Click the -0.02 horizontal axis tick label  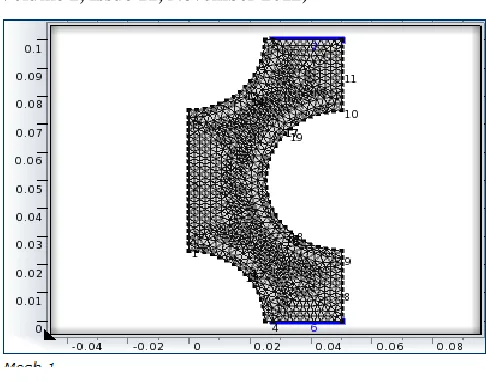[x=148, y=347]
